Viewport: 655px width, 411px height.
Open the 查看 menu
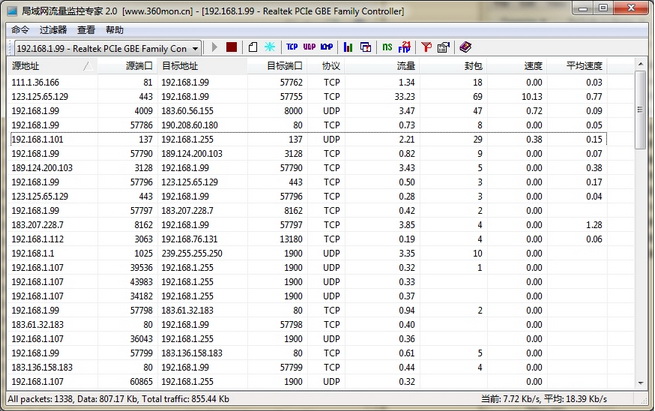86,30
